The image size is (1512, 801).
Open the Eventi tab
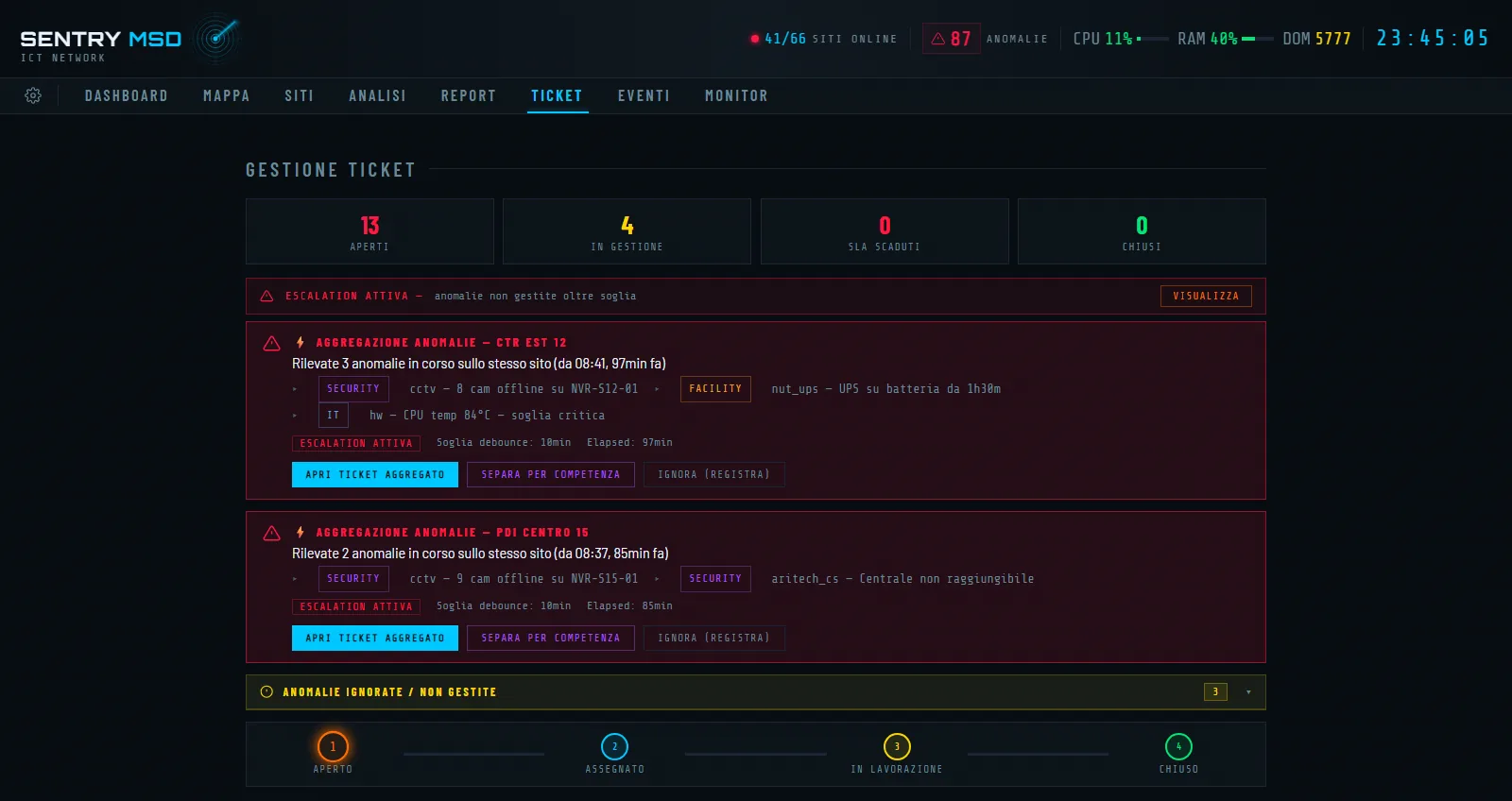[644, 95]
